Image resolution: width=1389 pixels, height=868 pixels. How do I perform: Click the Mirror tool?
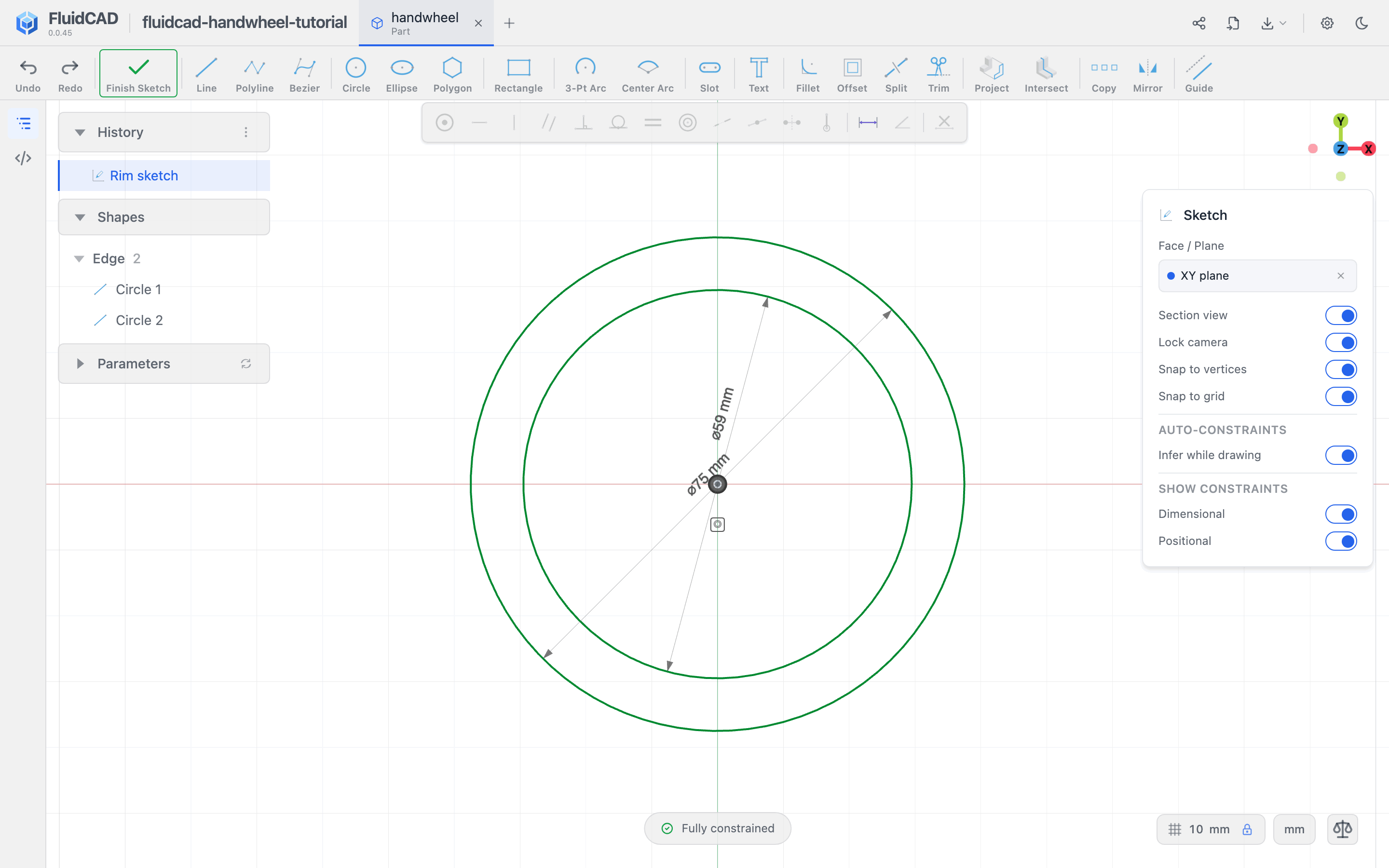click(1147, 74)
